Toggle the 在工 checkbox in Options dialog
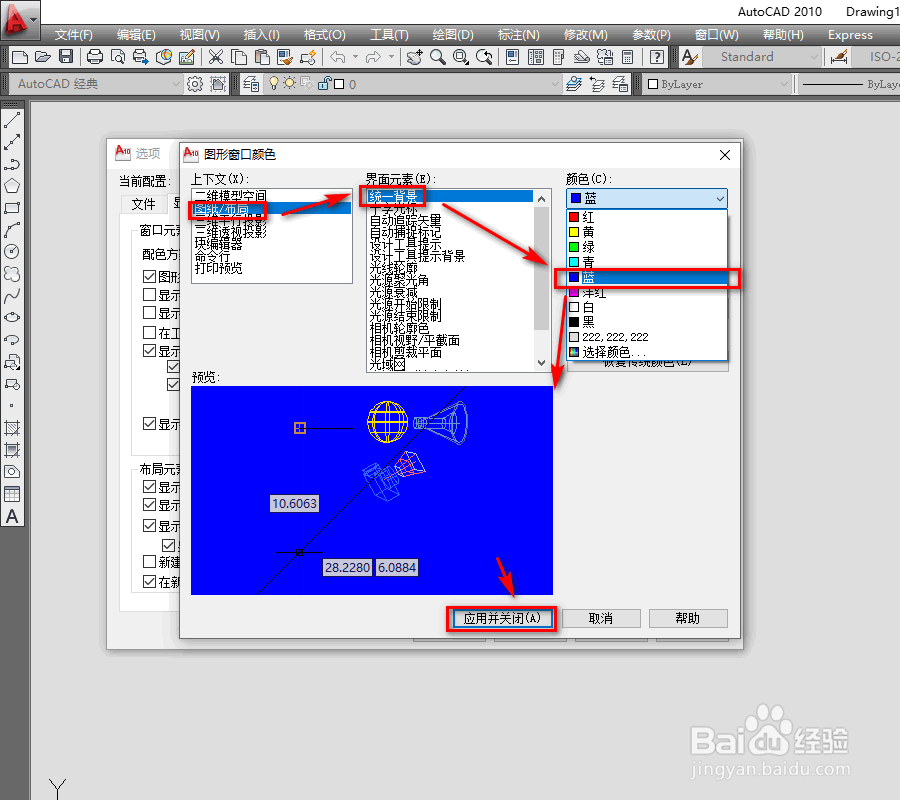 149,332
